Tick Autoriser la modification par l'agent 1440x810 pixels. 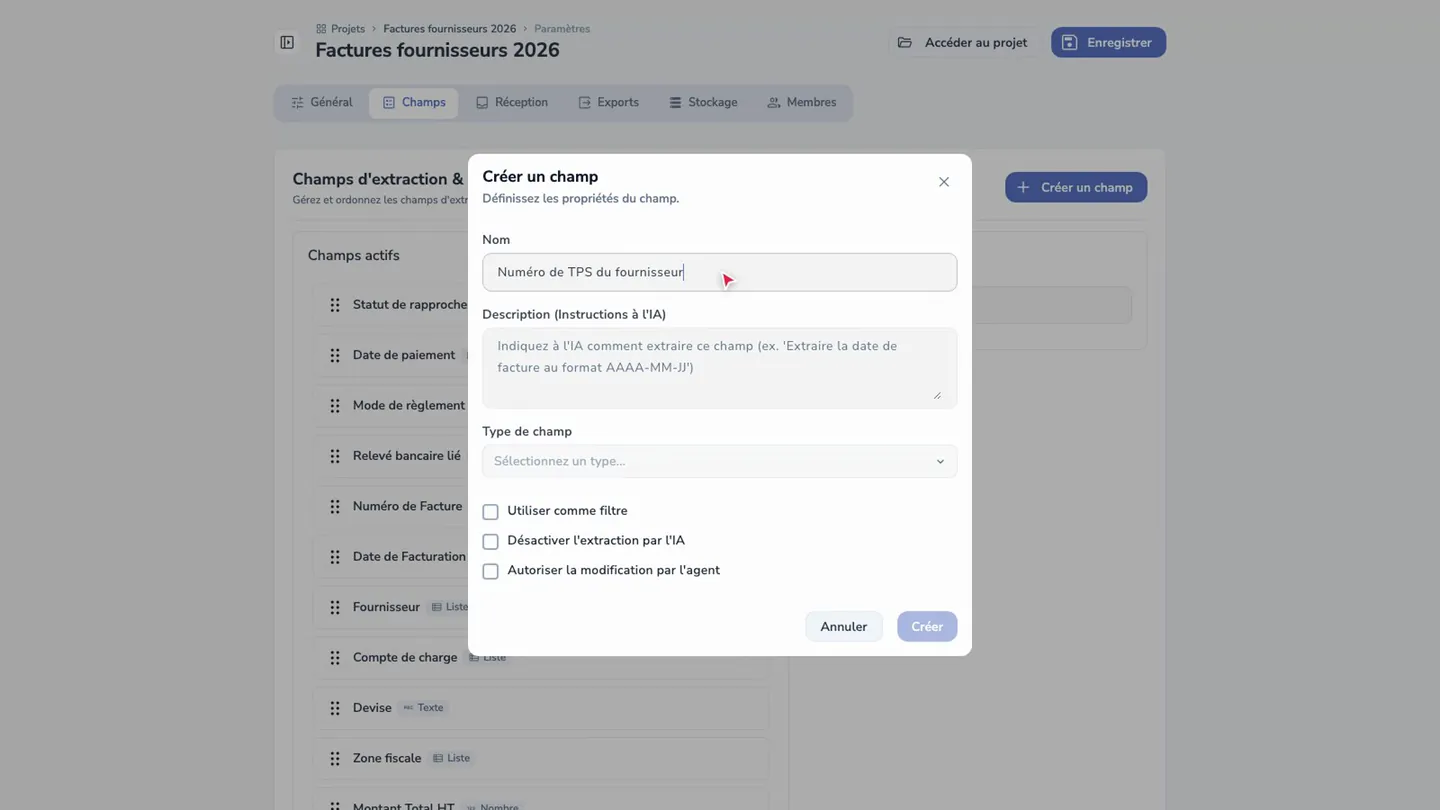click(x=490, y=572)
